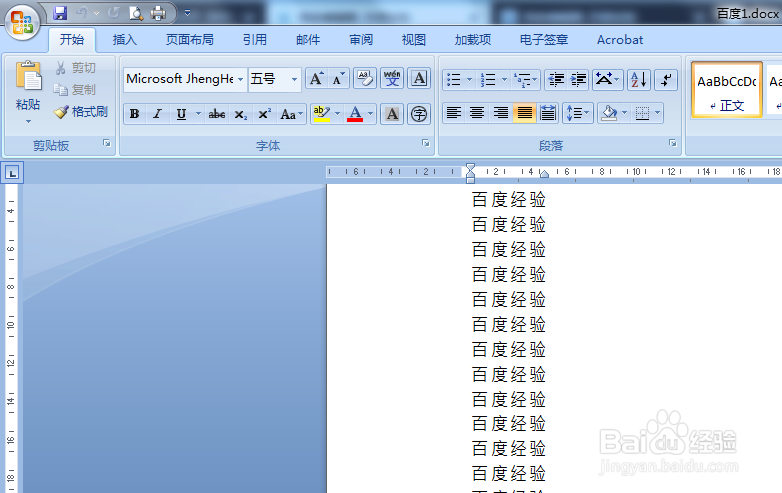The height and width of the screenshot is (493, 782).
Task: Open the 引用 (References) tab
Action: pos(255,40)
